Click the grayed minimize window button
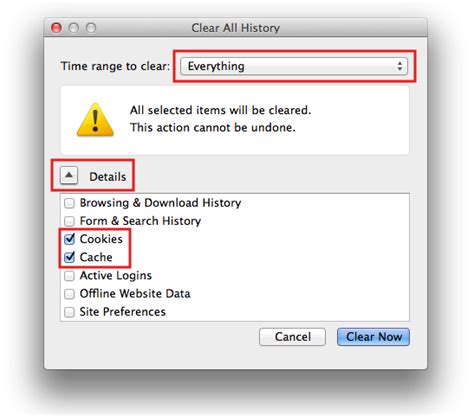Screen dimensions: 474x416 (x=74, y=28)
